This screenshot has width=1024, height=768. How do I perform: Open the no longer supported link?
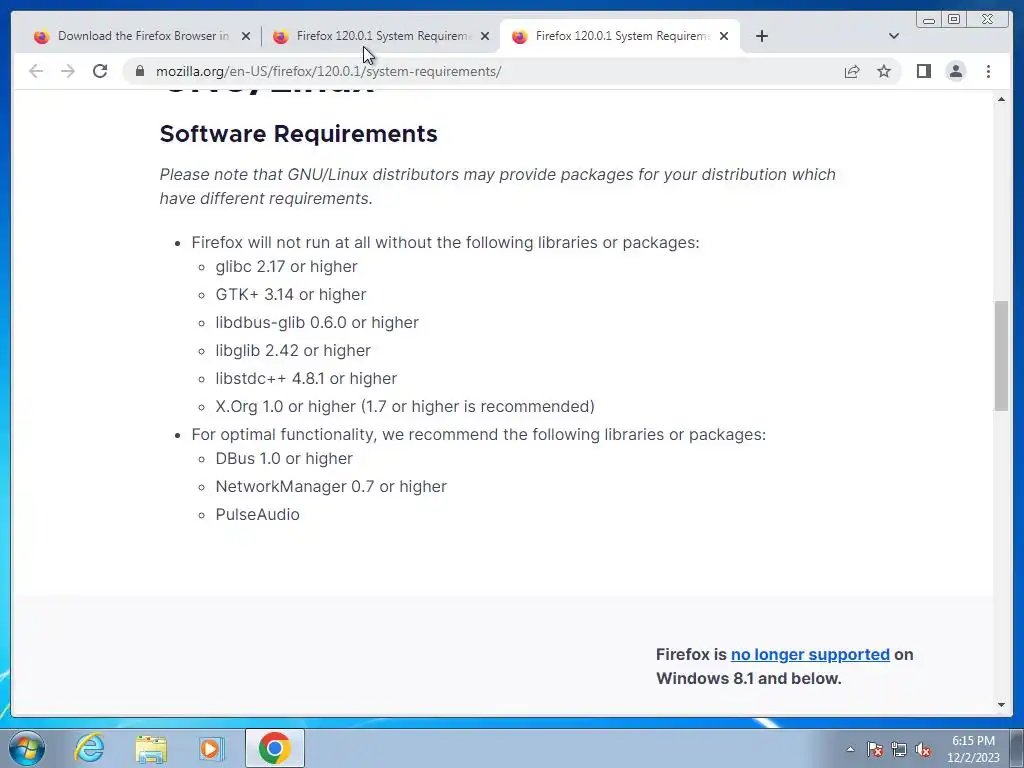click(x=810, y=654)
